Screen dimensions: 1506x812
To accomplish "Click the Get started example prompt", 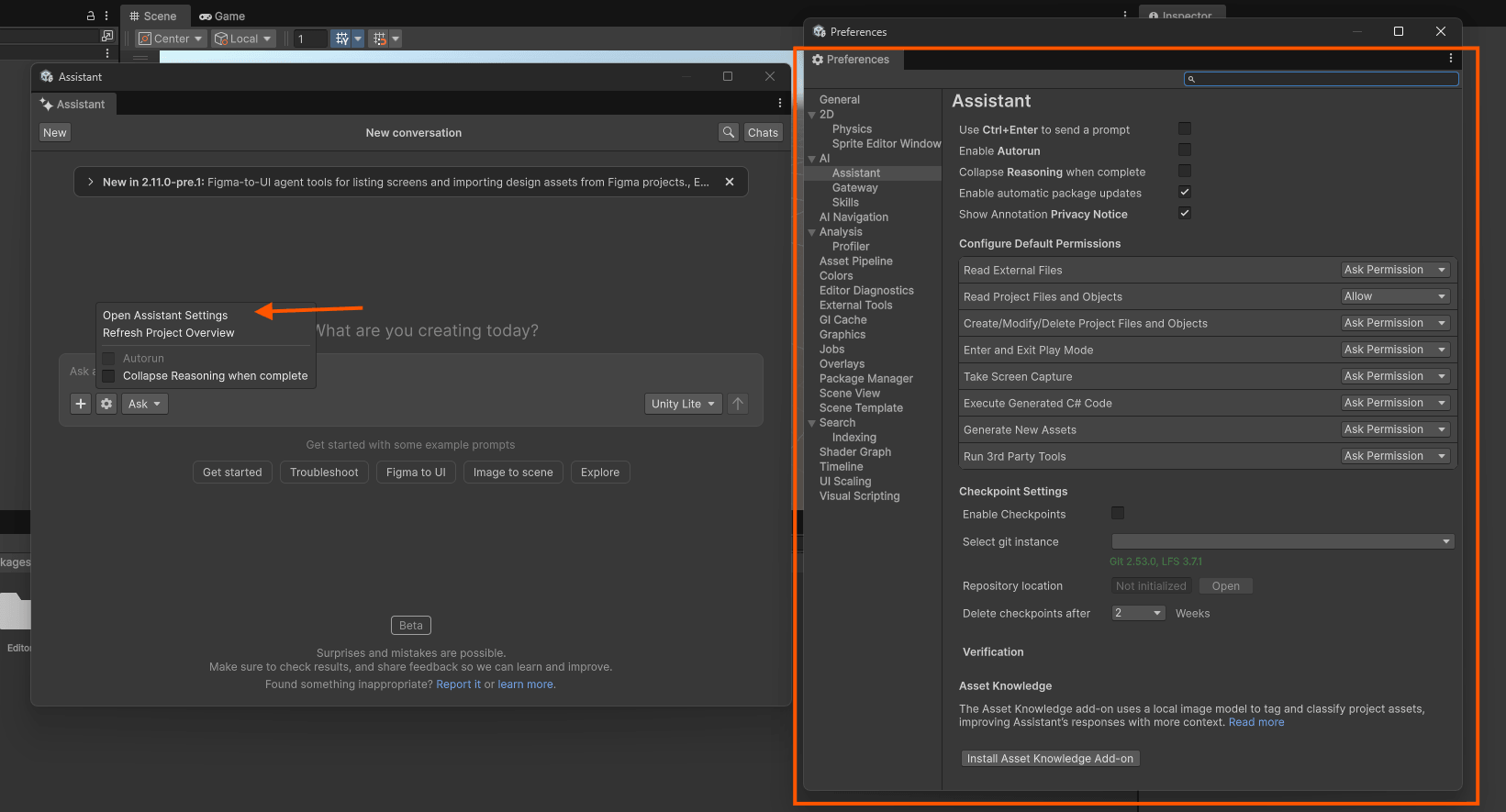I will click(x=232, y=473).
